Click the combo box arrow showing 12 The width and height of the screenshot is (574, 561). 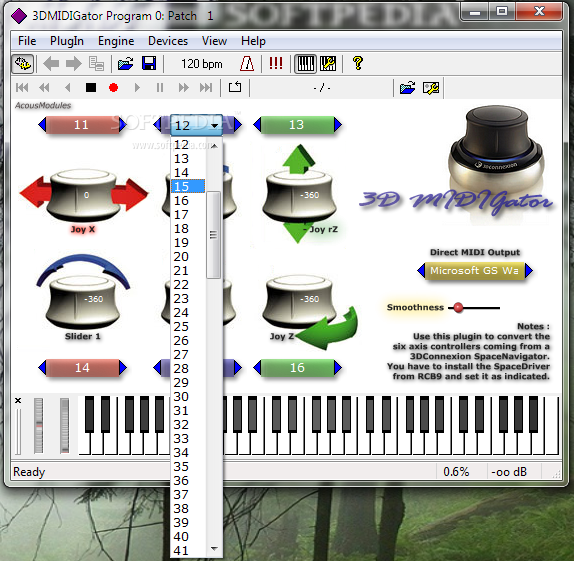point(215,126)
